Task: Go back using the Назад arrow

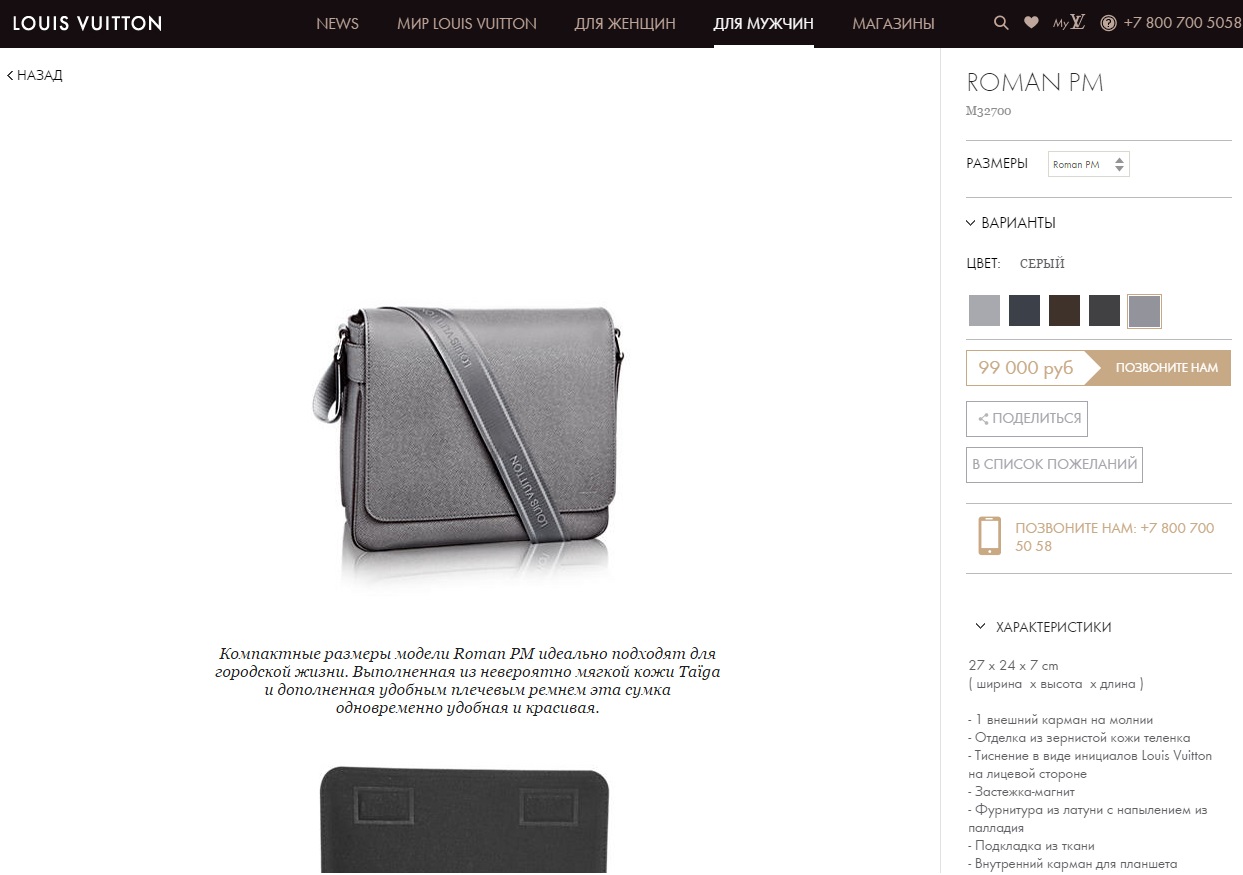Action: point(35,75)
